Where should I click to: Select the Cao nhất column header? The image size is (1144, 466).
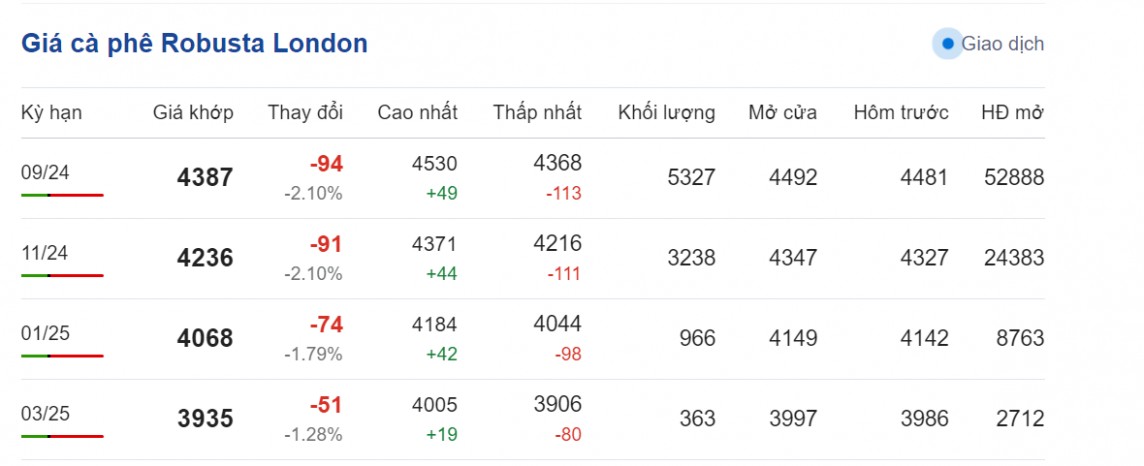[417, 112]
